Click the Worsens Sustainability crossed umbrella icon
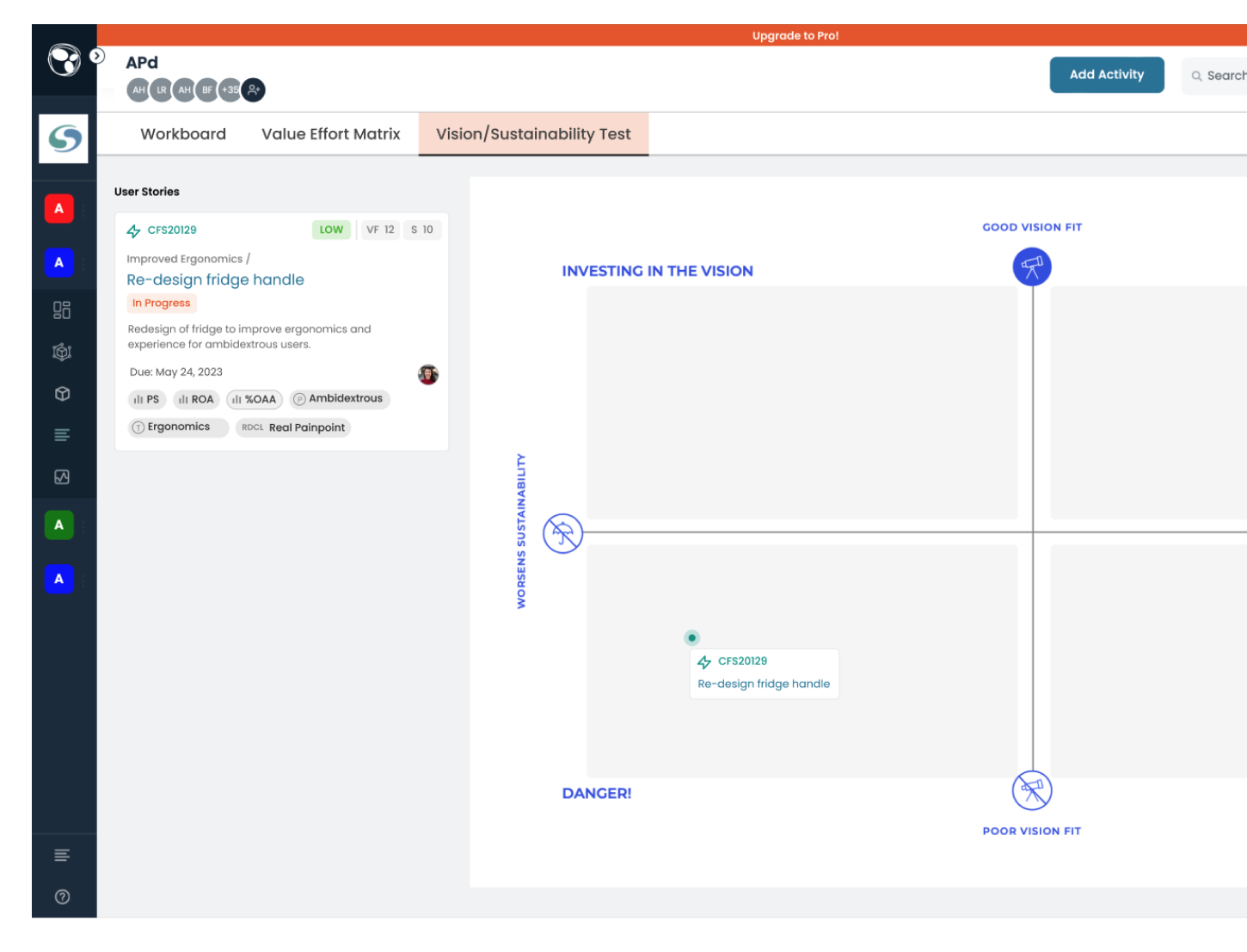Image resolution: width=1247 pixels, height=952 pixels. (563, 533)
